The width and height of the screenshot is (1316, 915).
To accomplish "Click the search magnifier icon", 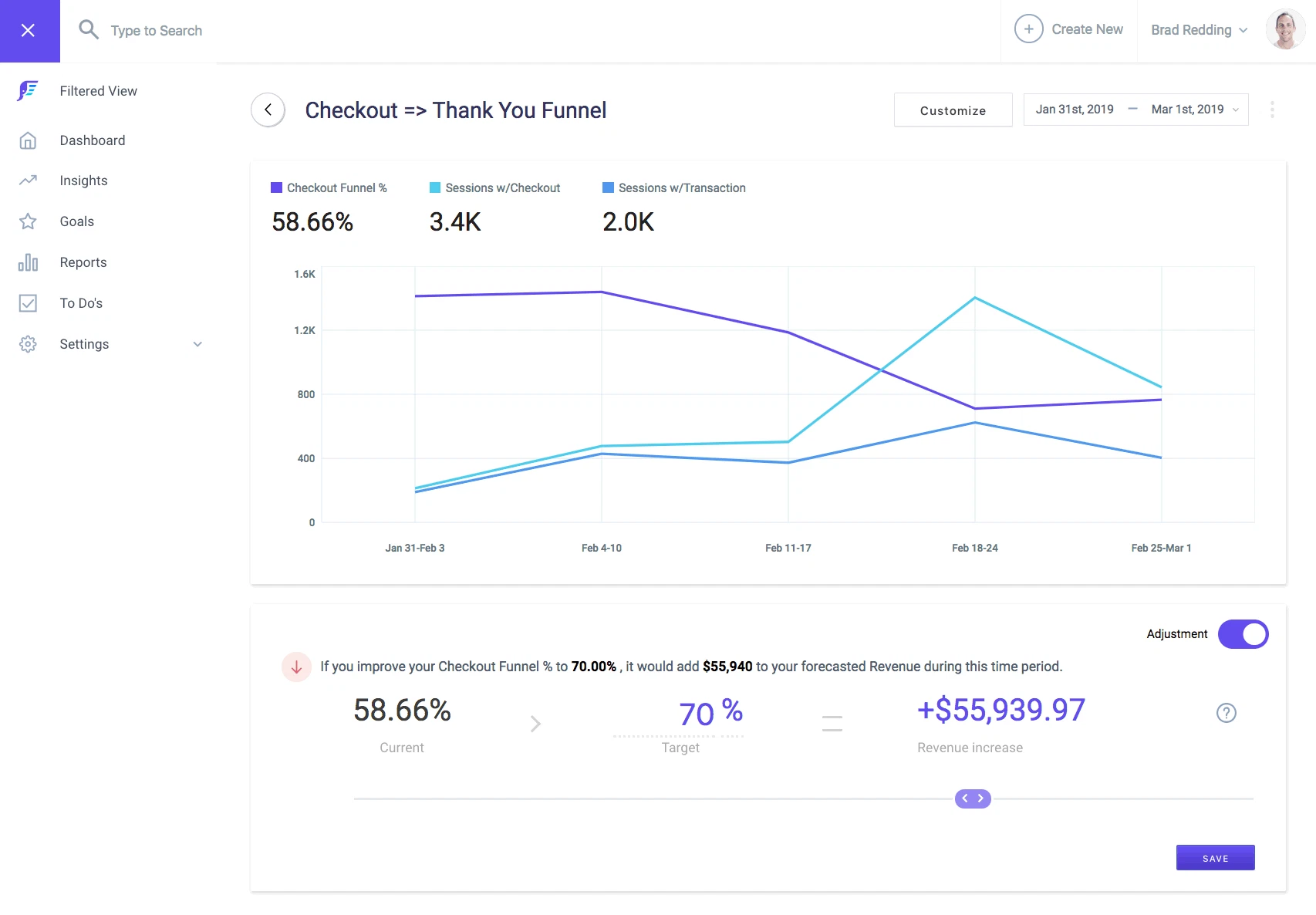I will pos(89,29).
